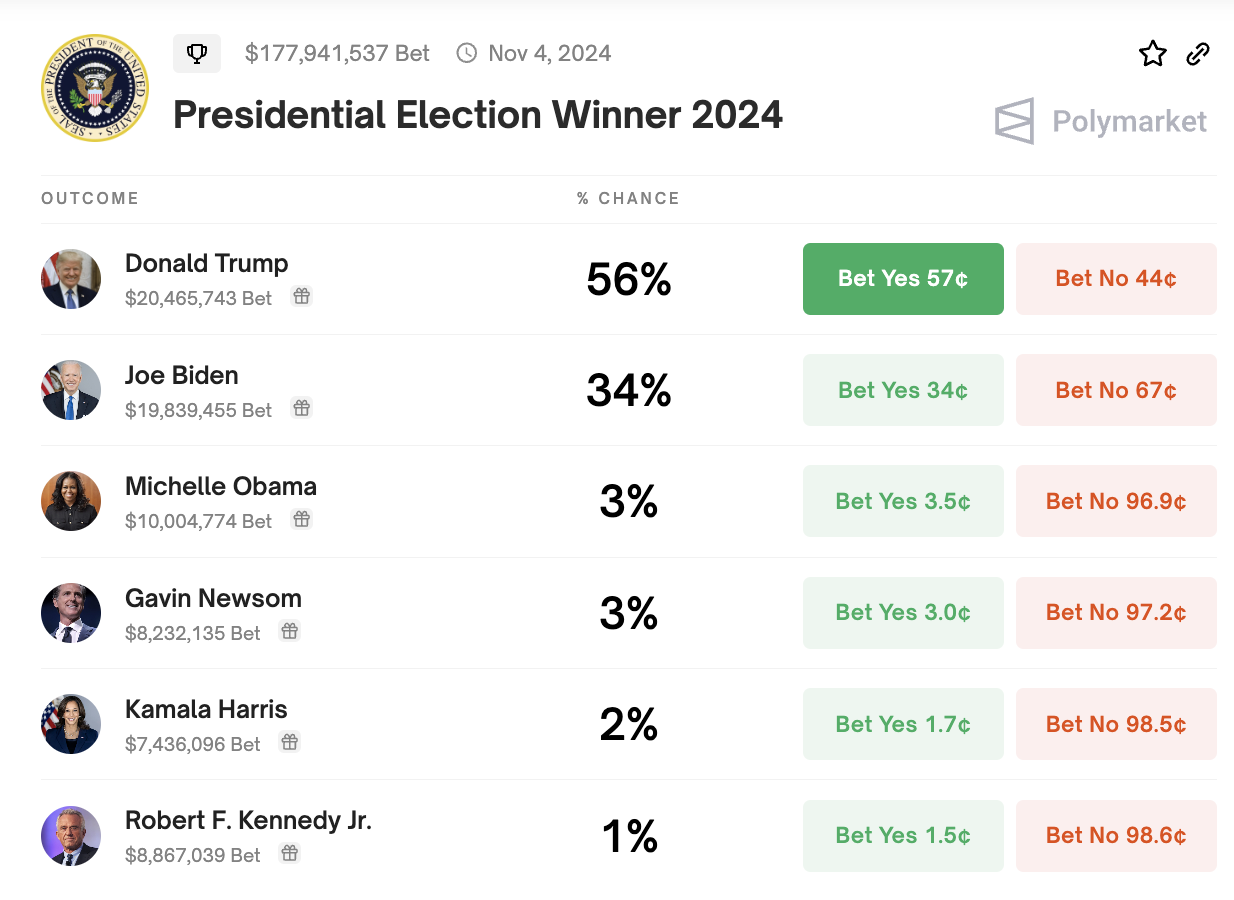Click the trophy icon badge
The width and height of the screenshot is (1234, 900).
pyautogui.click(x=197, y=54)
